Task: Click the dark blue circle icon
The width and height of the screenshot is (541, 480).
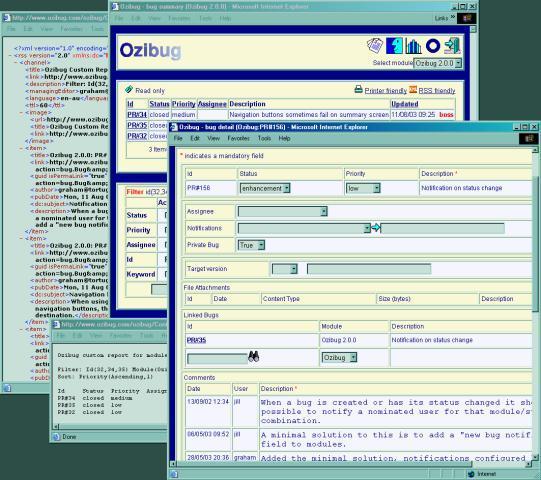Action: click(433, 46)
